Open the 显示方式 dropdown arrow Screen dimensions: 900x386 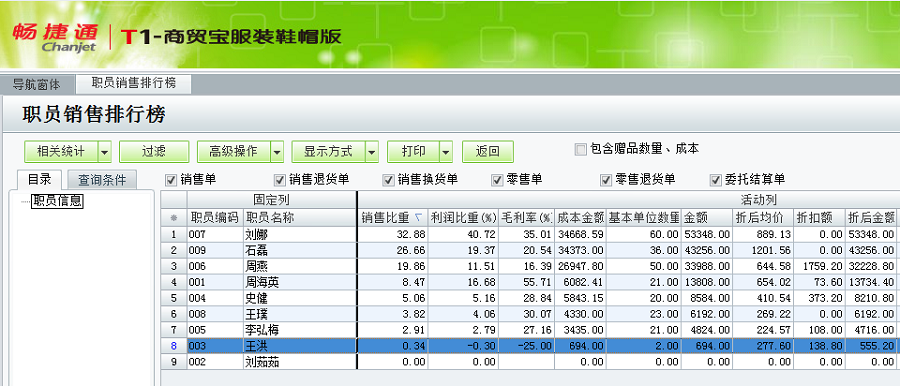click(372, 152)
